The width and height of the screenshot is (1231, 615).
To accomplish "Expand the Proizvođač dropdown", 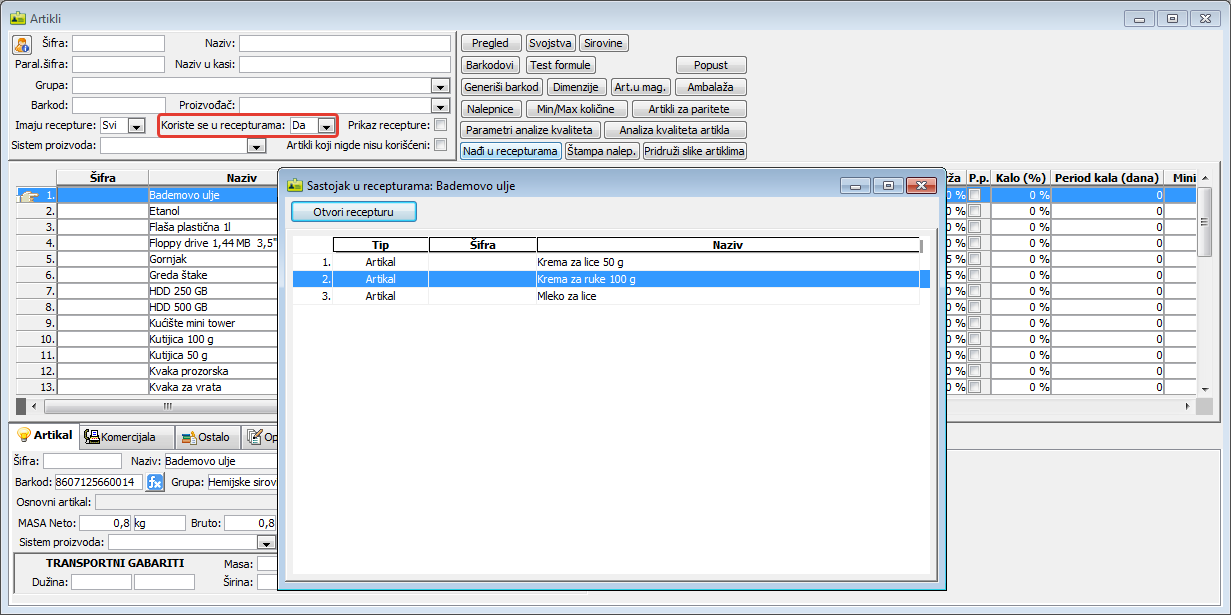I will 439,106.
